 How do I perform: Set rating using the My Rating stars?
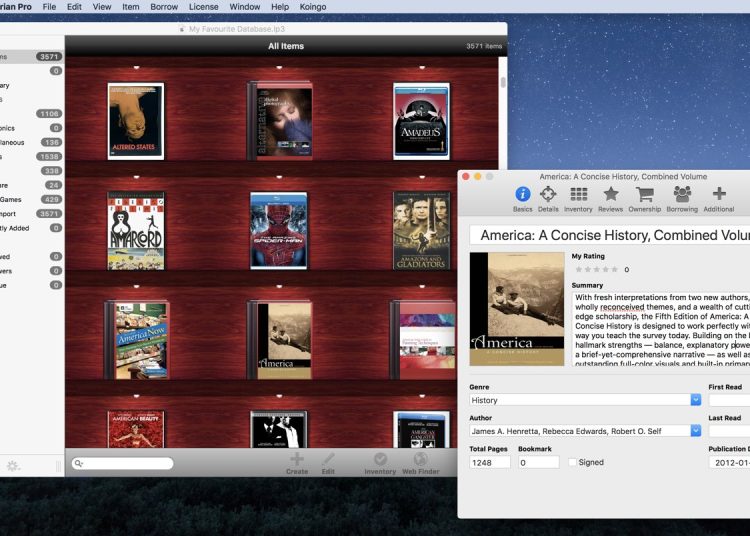[x=596, y=269]
